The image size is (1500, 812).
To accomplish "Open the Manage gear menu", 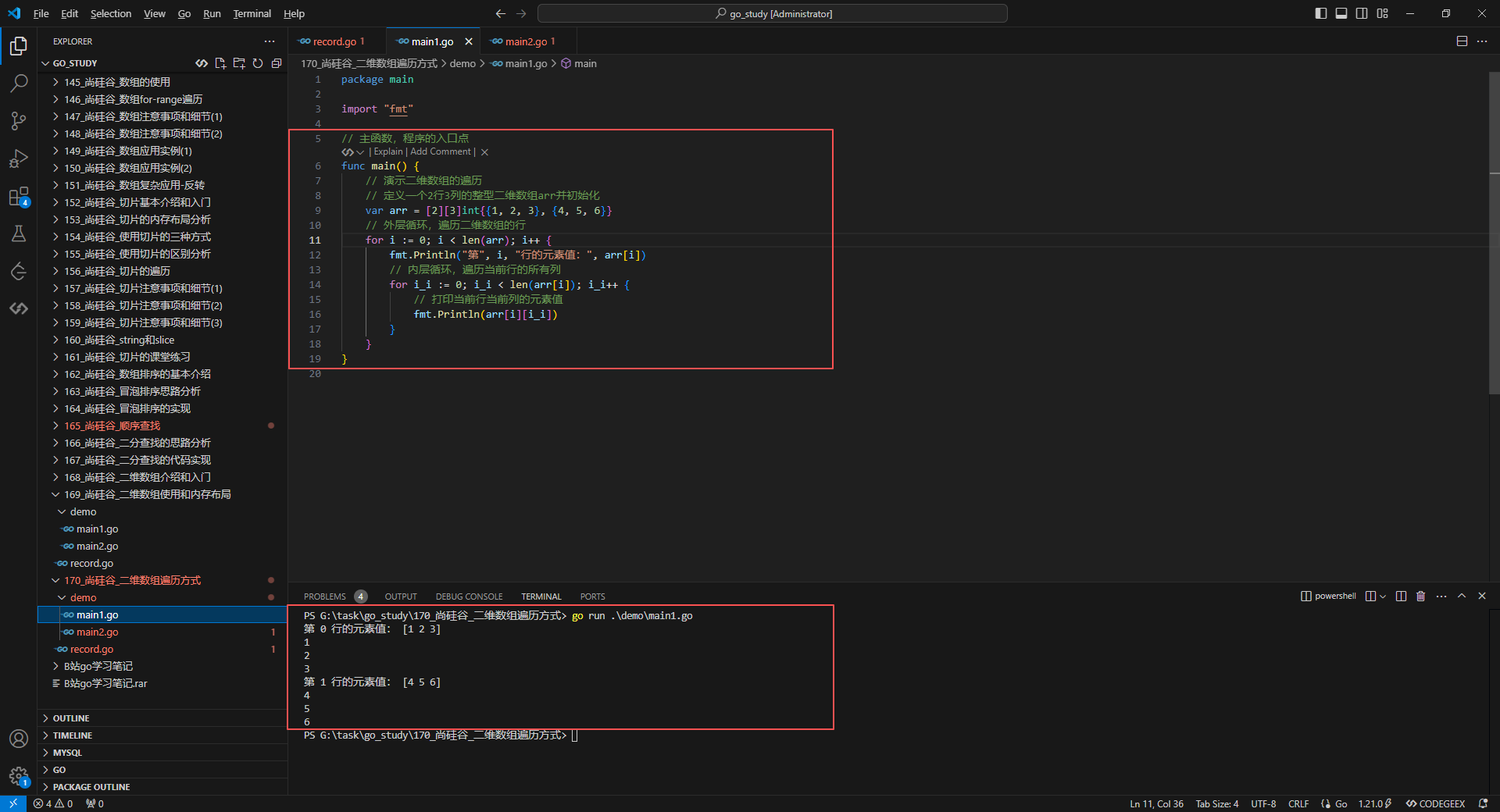I will click(x=19, y=776).
